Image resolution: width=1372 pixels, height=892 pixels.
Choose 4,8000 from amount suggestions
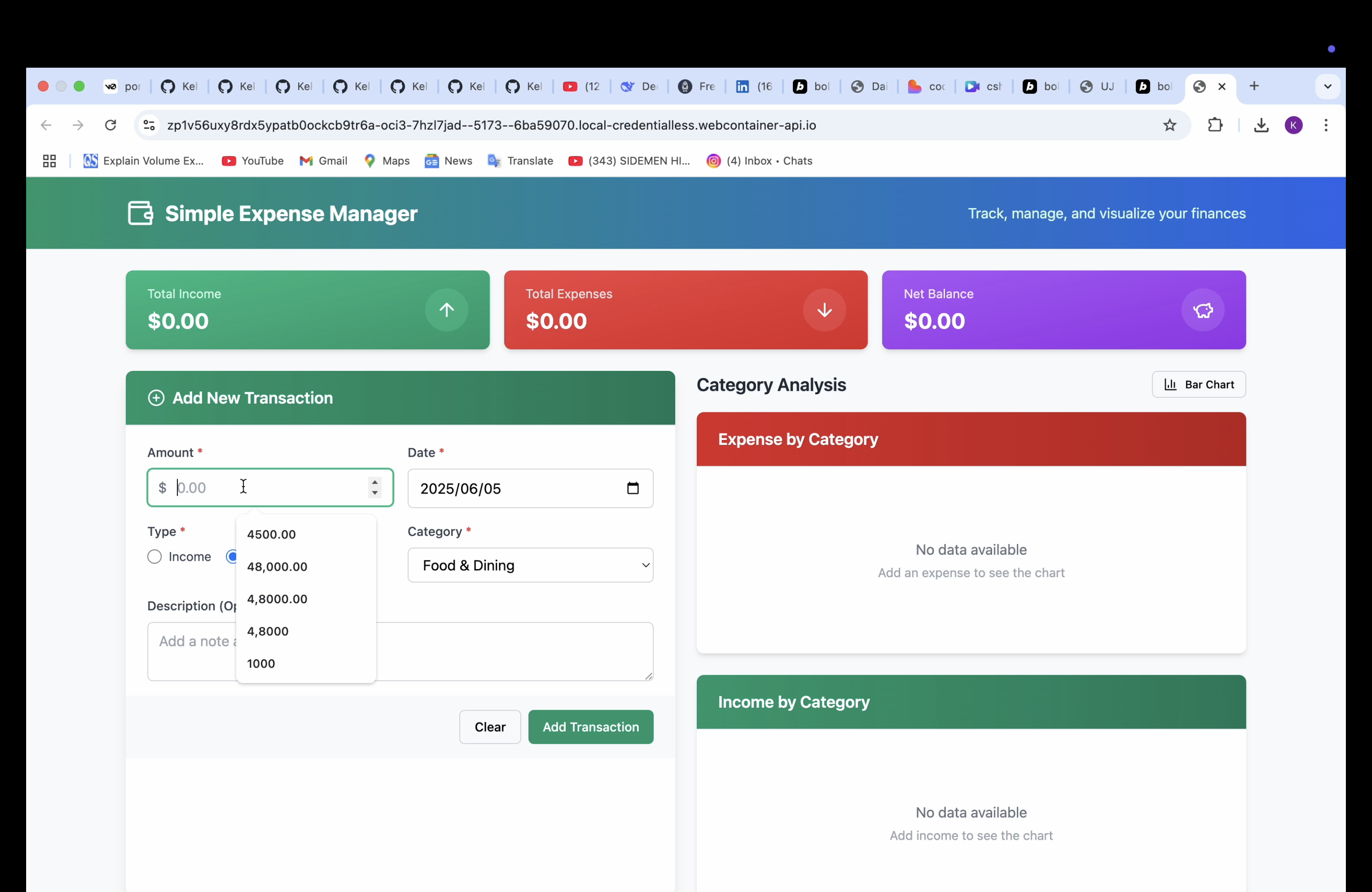(306, 631)
